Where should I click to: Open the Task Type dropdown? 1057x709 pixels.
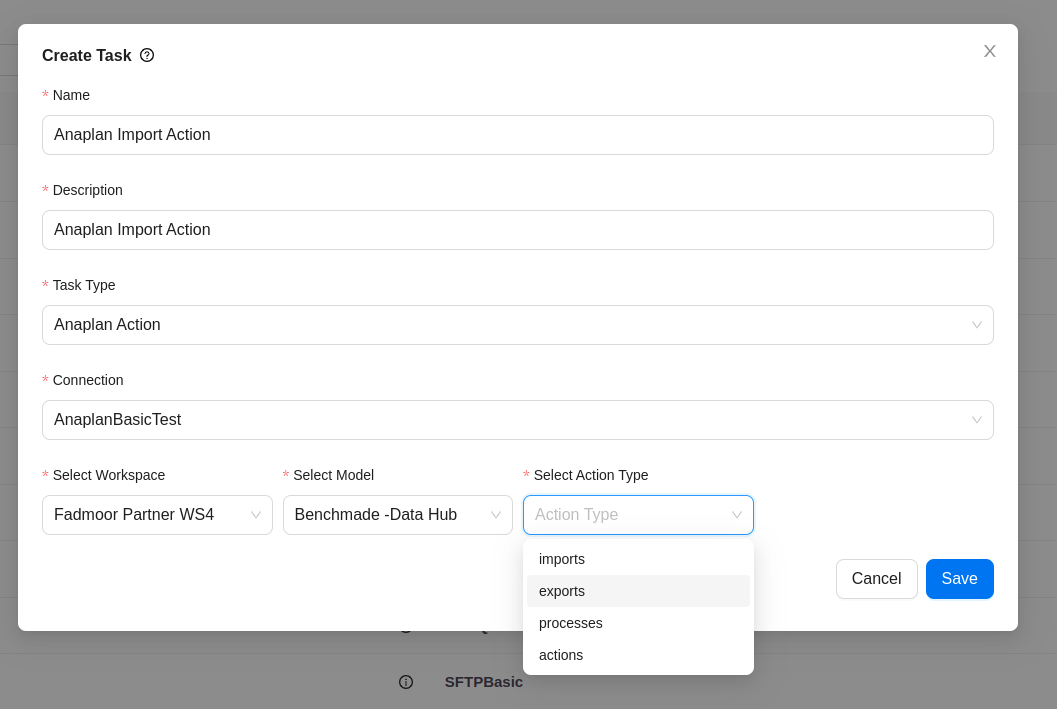(517, 325)
